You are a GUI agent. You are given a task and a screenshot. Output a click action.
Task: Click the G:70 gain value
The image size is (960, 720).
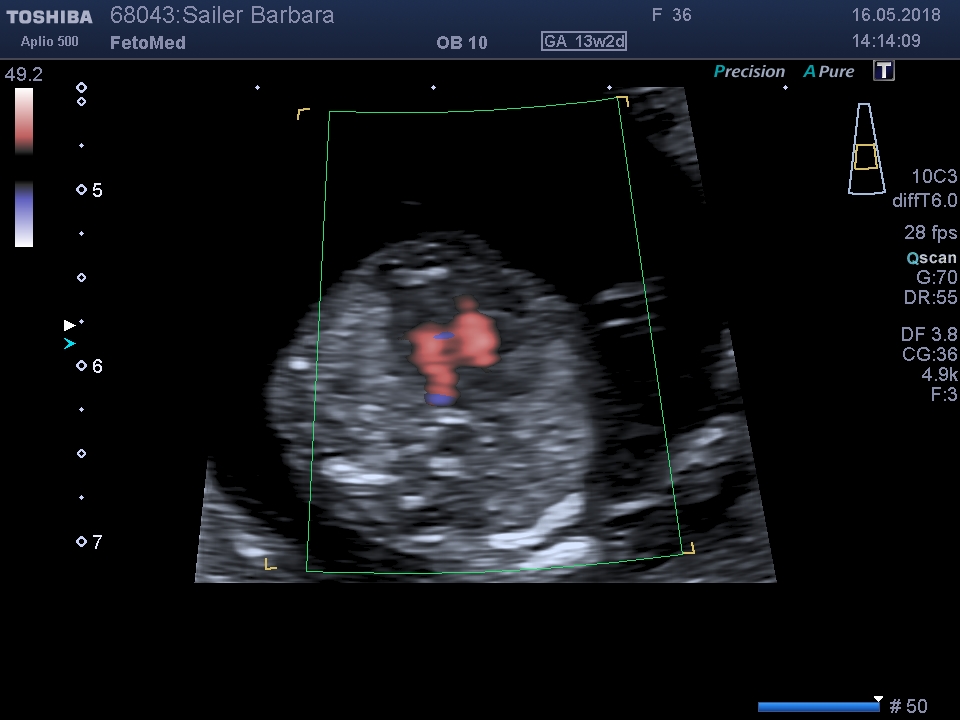pyautogui.click(x=936, y=277)
